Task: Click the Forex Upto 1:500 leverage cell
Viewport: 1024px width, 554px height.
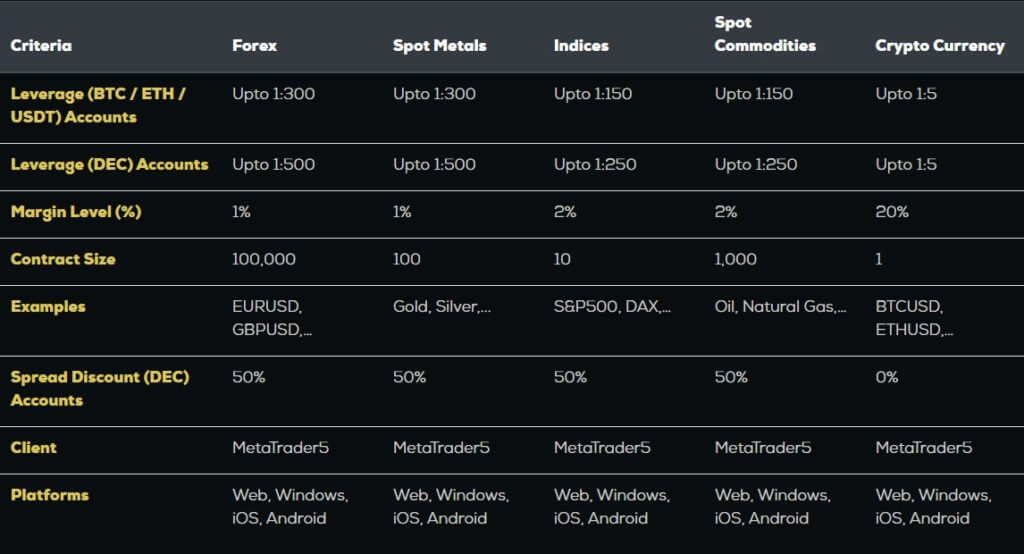Action: [274, 165]
